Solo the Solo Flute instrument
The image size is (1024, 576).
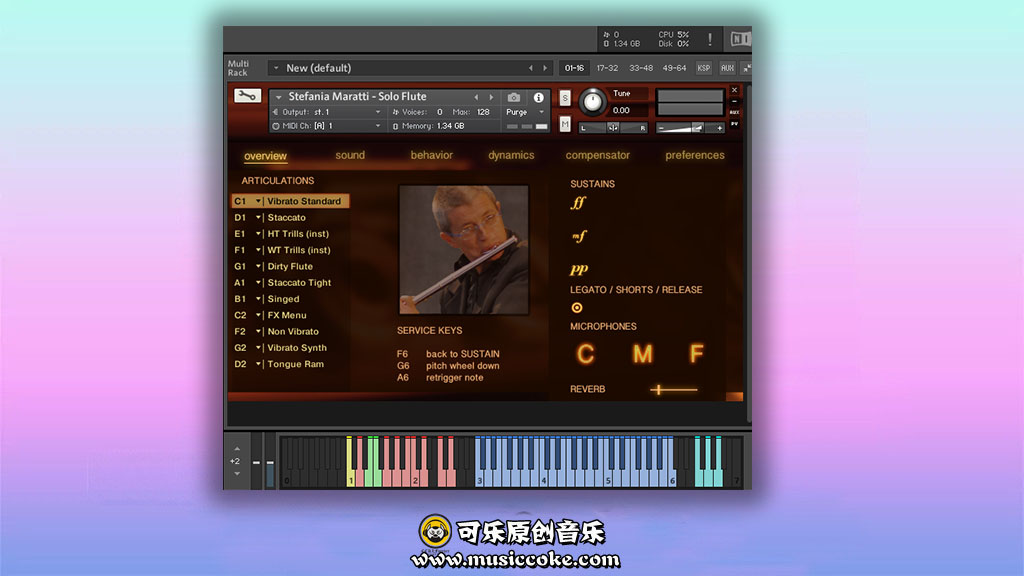click(565, 99)
